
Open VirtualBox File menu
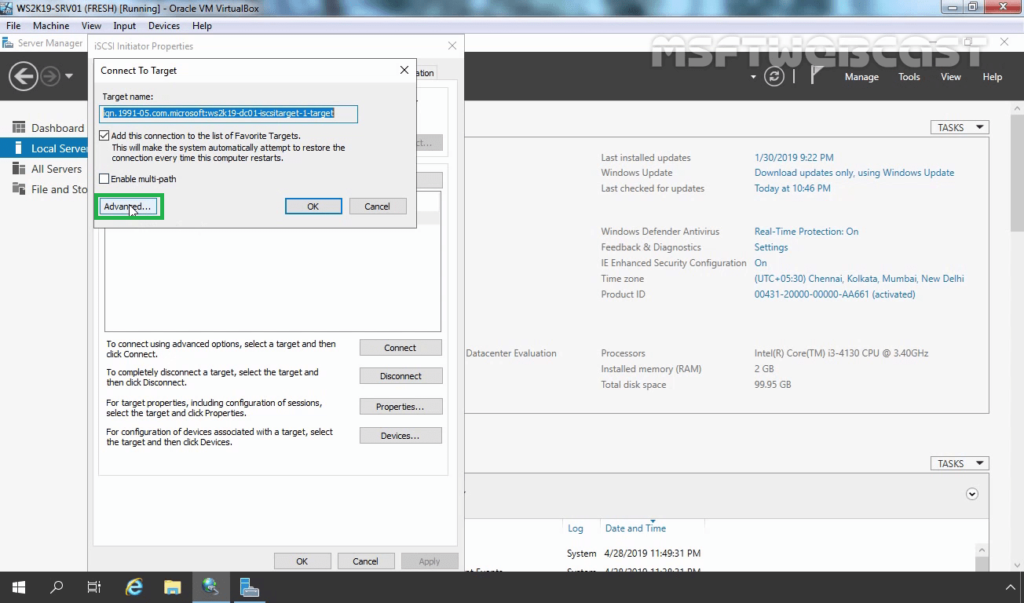13,25
